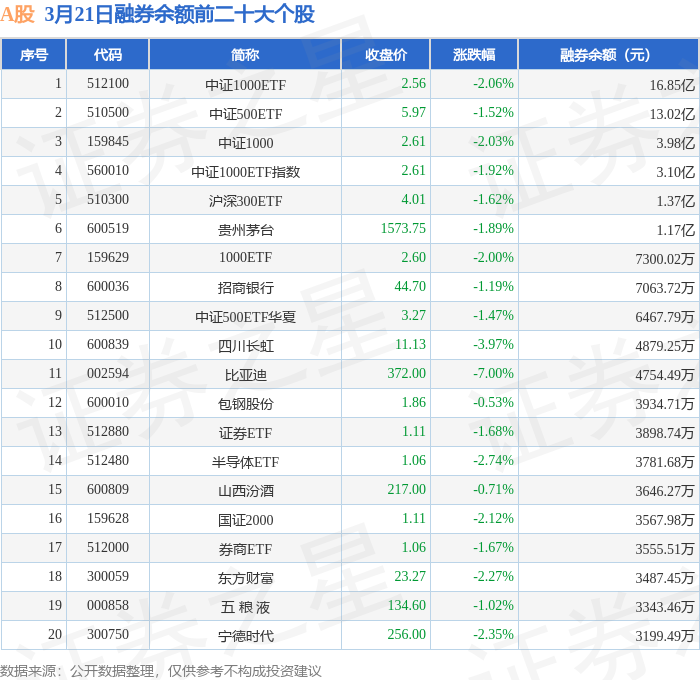Image resolution: width=700 pixels, height=680 pixels.
Task: Click change value -0.53%
Action: click(x=493, y=402)
